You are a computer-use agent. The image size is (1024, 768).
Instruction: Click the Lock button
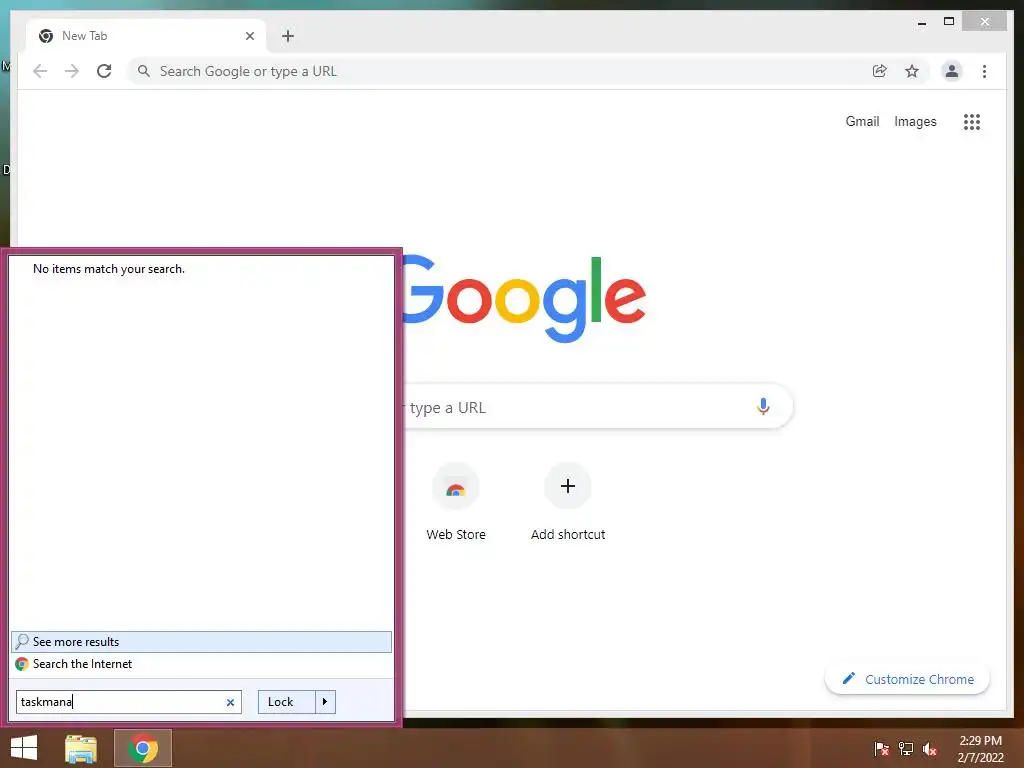[286, 702]
